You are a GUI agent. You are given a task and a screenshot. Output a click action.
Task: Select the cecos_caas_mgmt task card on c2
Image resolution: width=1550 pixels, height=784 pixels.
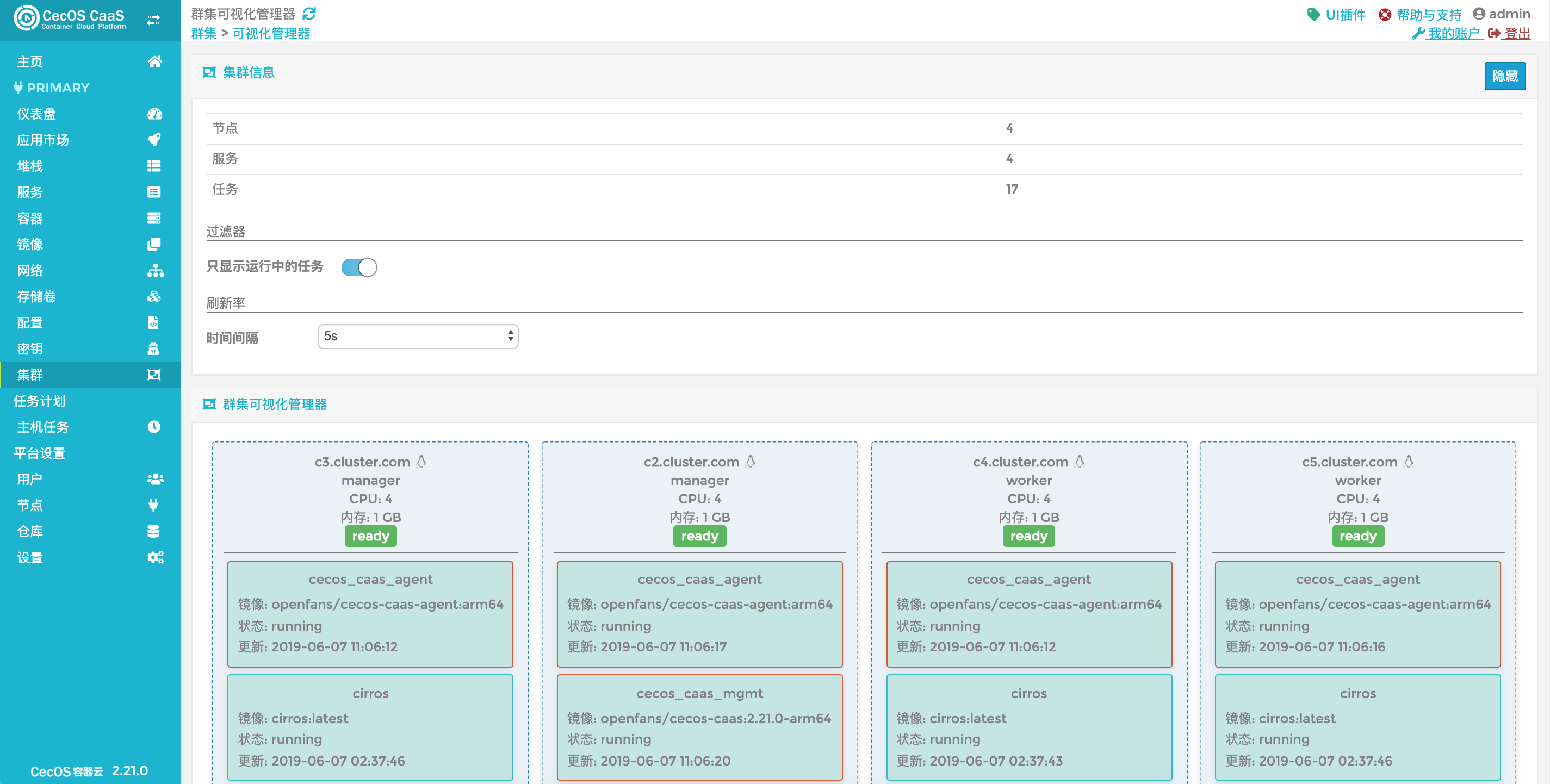click(x=699, y=726)
